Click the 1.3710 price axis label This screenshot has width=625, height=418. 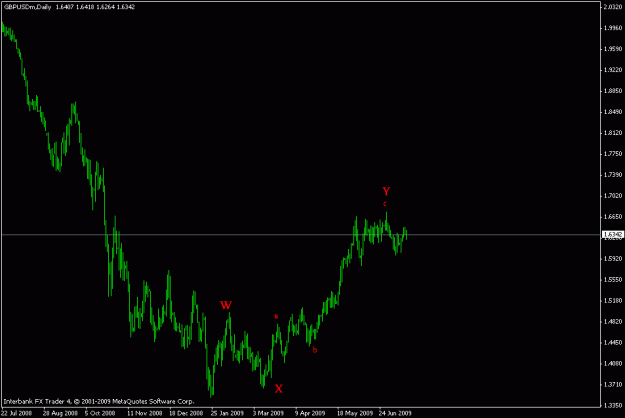pos(613,385)
